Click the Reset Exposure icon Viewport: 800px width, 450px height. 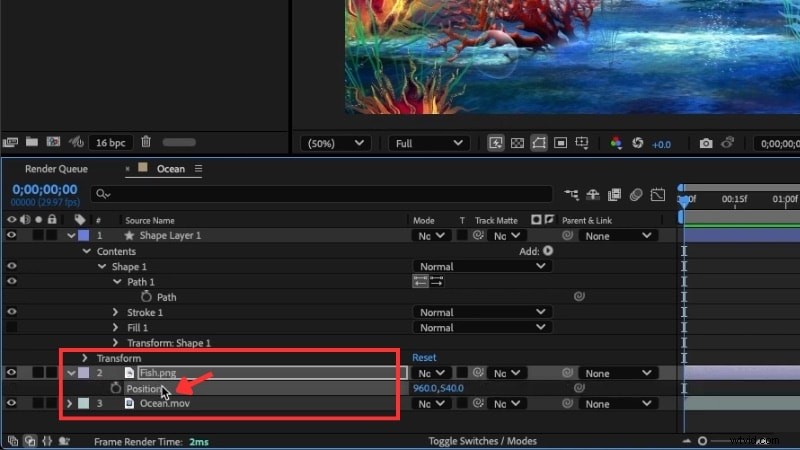638,143
